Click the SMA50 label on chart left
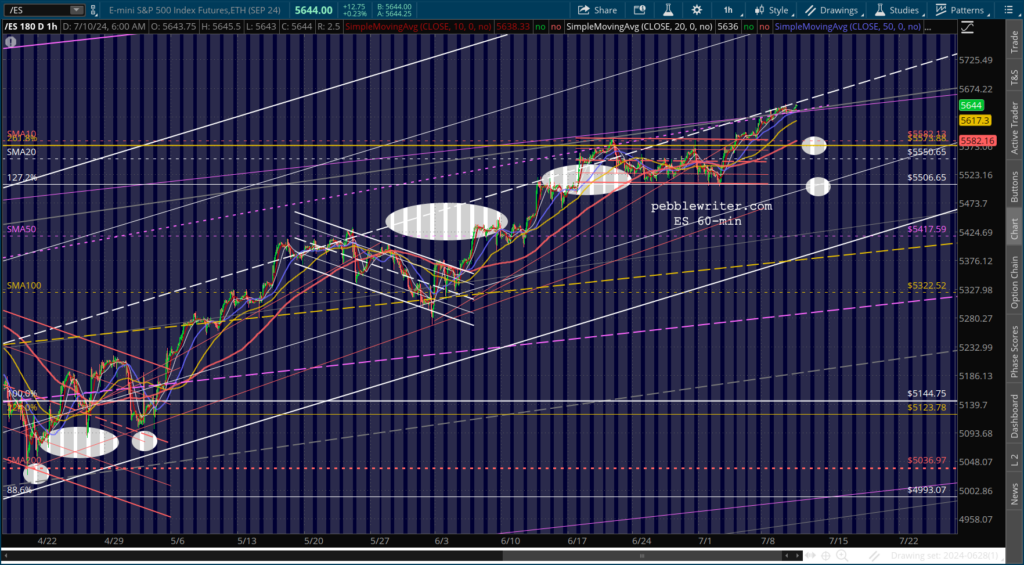Screen dimensions: 1024x565 (x=21, y=229)
